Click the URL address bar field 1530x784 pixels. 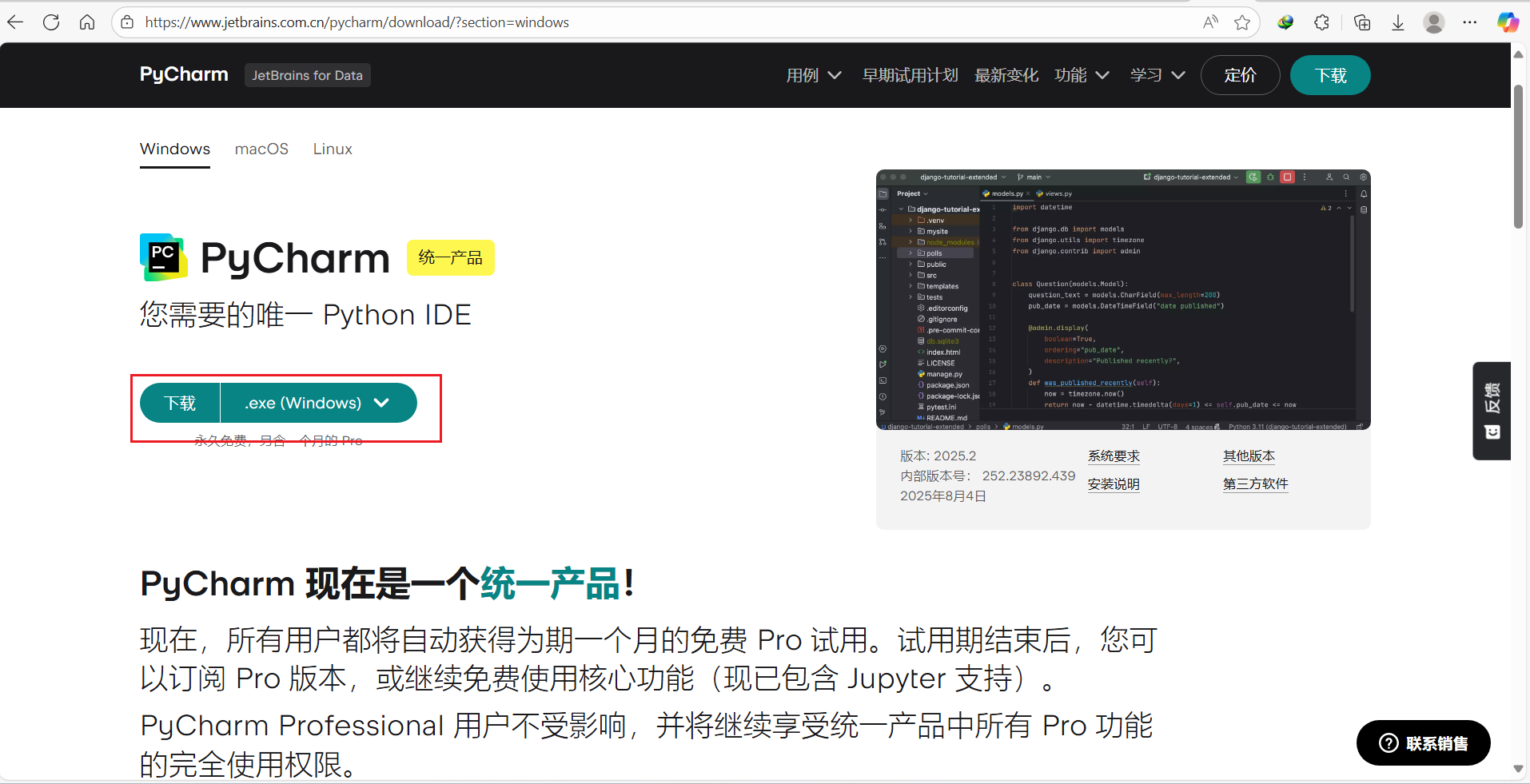tap(639, 22)
